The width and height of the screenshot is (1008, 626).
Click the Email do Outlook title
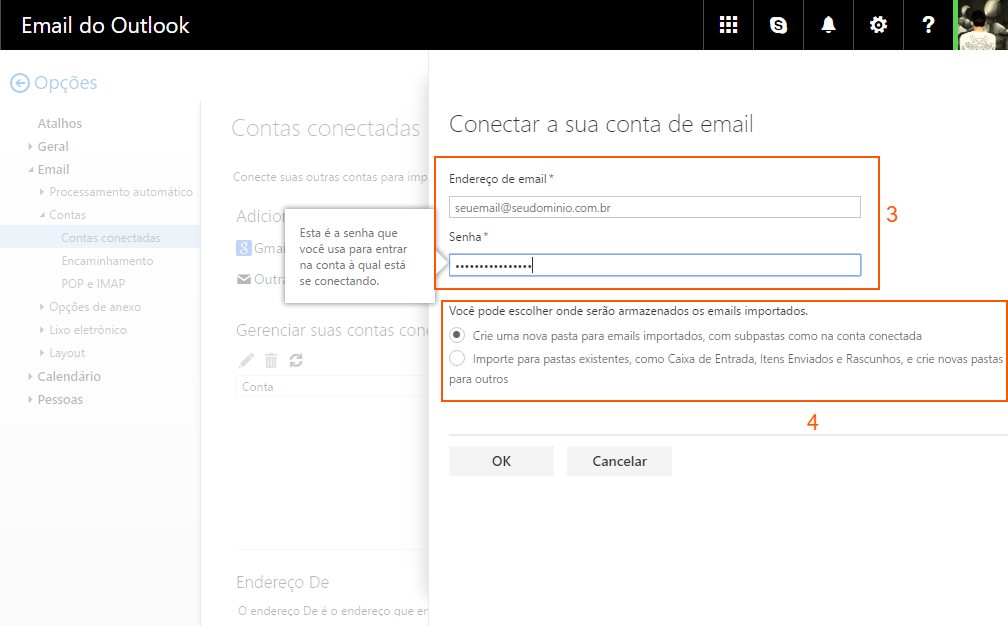click(105, 26)
